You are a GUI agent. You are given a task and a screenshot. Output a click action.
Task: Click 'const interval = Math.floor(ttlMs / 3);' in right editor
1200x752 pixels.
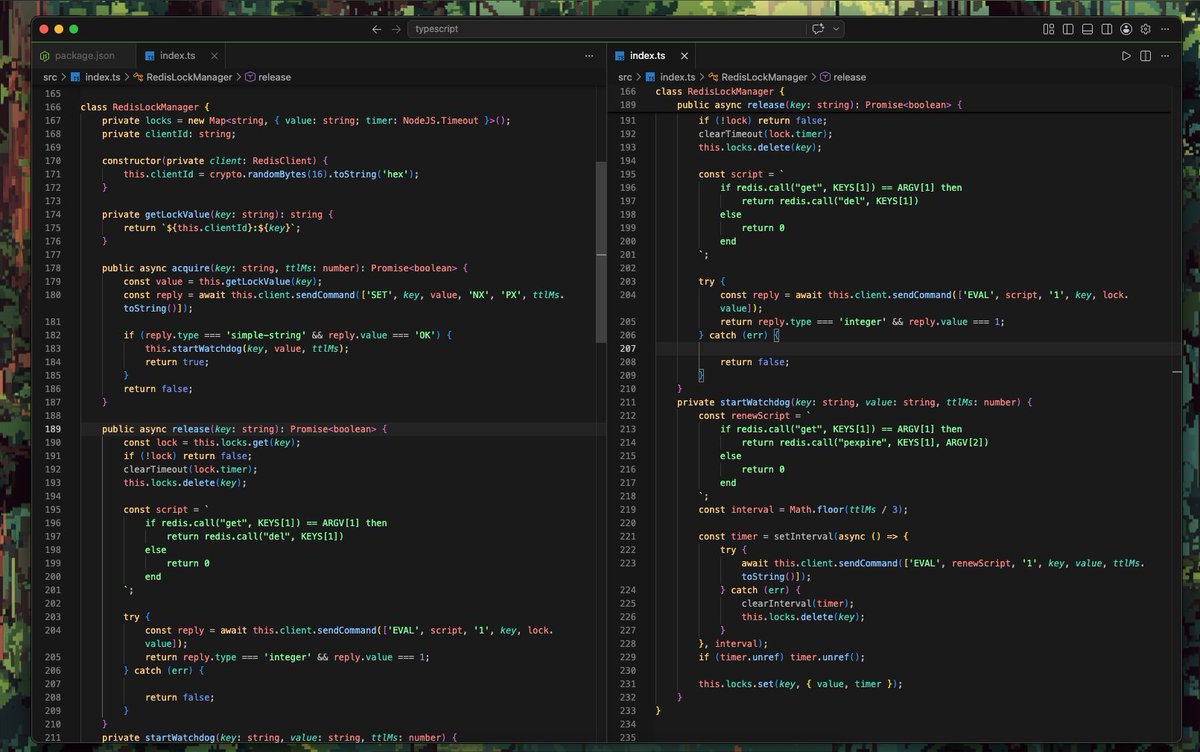802,509
